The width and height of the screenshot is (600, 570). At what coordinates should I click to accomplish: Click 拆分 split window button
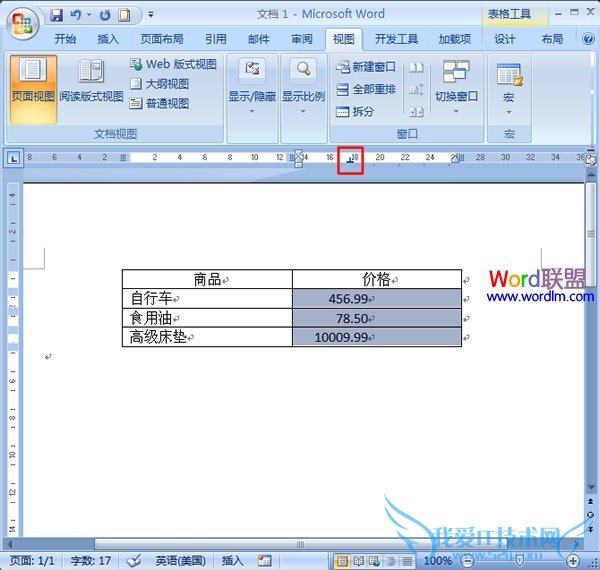click(355, 112)
